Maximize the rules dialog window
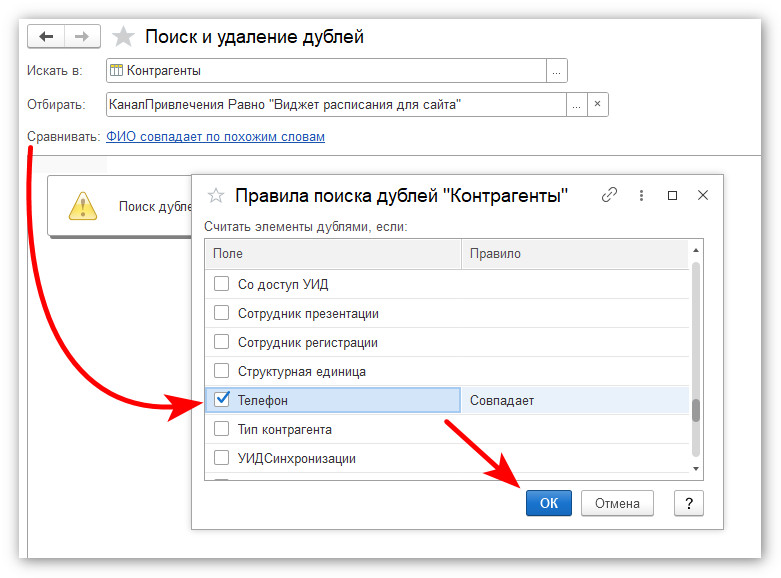 [x=672, y=195]
